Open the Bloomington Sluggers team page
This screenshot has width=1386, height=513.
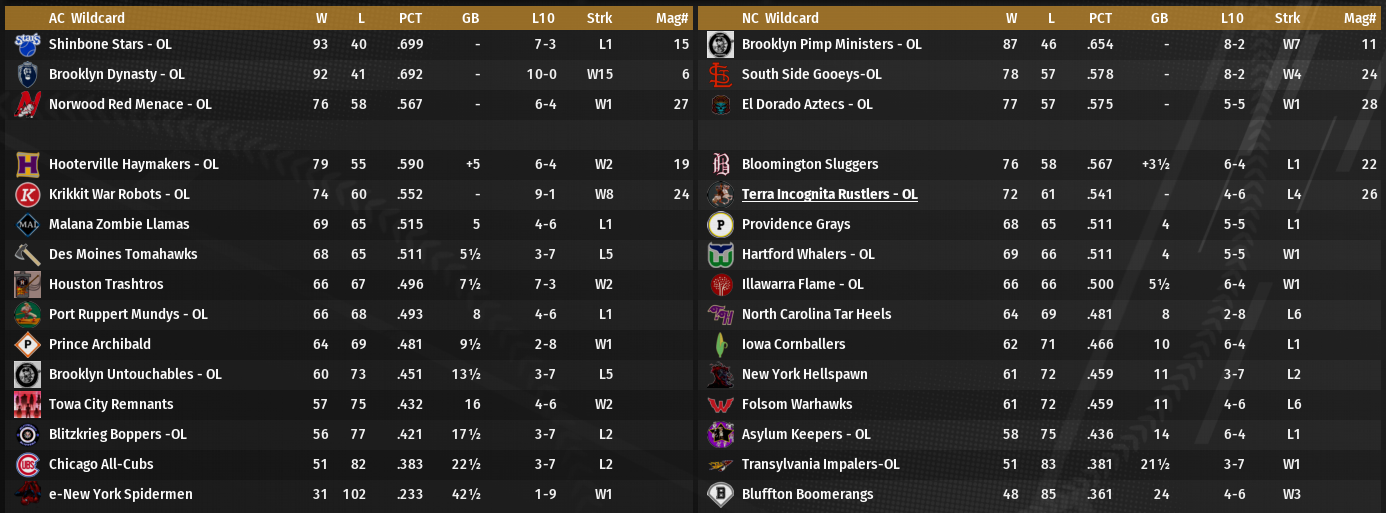click(810, 165)
